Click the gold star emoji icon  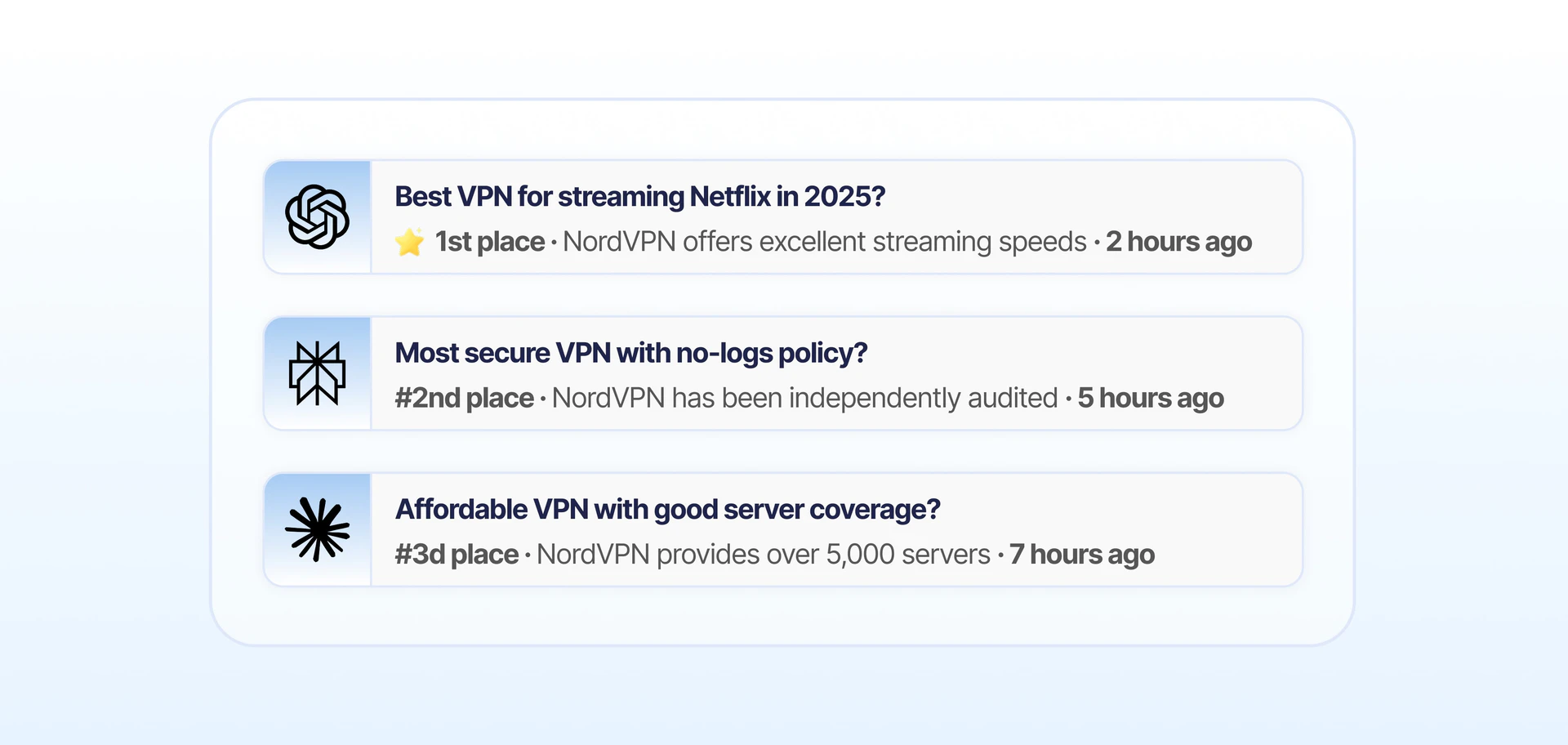[x=409, y=243]
